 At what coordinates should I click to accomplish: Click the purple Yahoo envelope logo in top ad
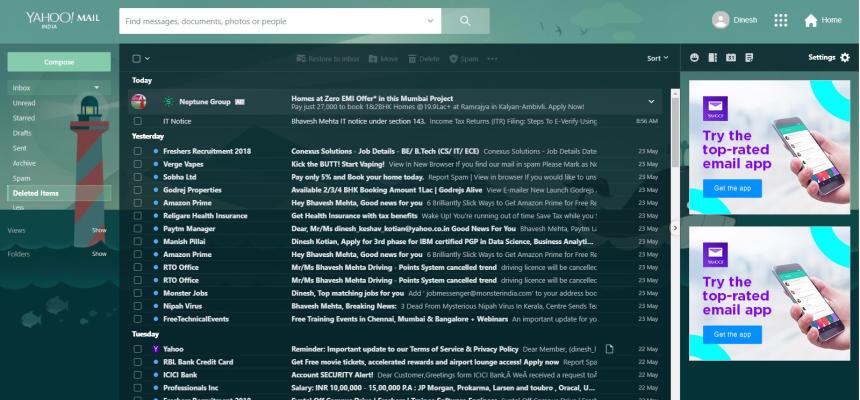point(715,108)
